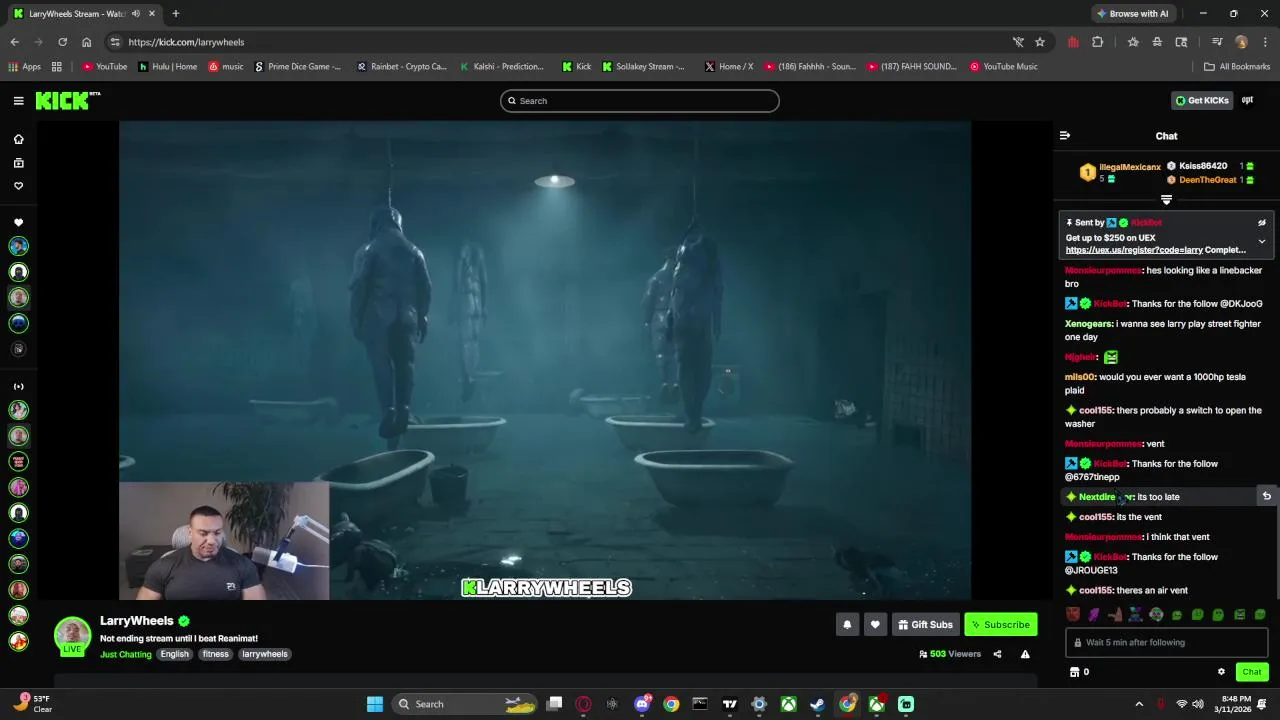Click the DeenTheGreat leaderboard name
The image size is (1280, 720).
click(1207, 180)
